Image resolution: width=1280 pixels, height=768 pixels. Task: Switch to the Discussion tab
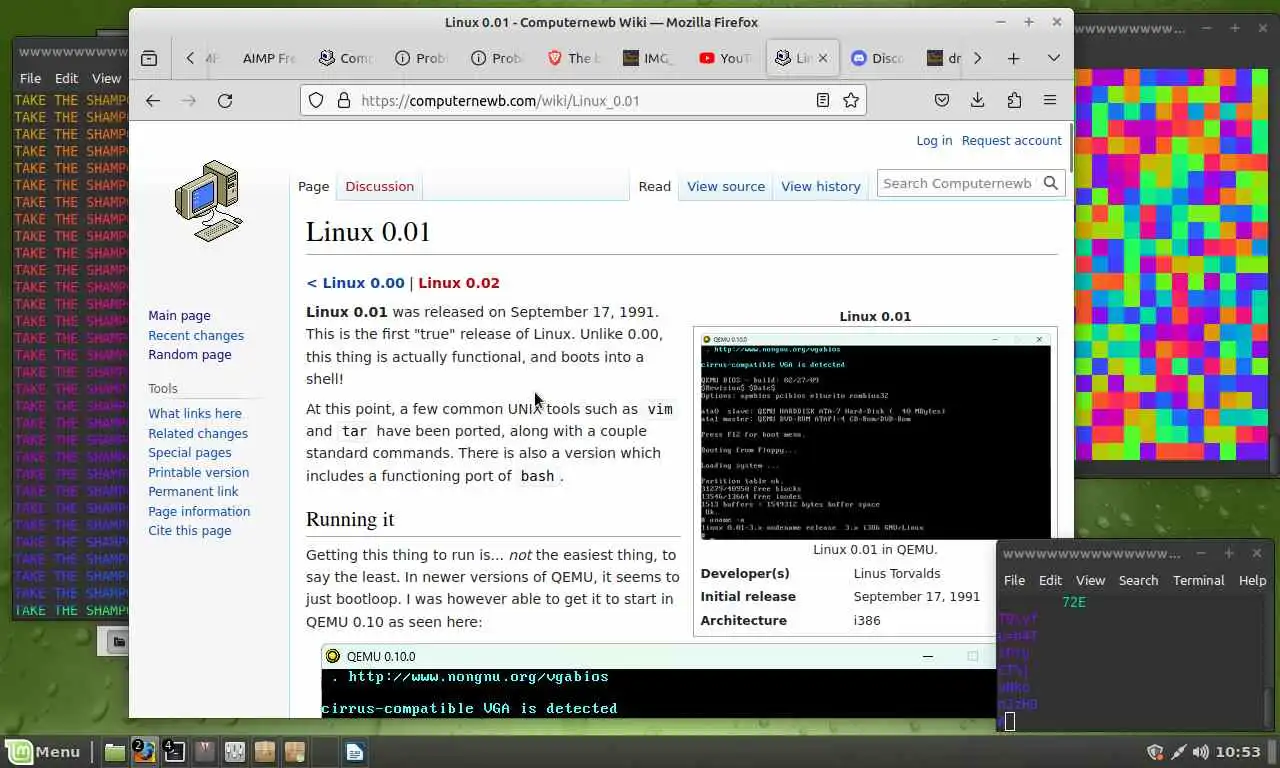coord(379,186)
